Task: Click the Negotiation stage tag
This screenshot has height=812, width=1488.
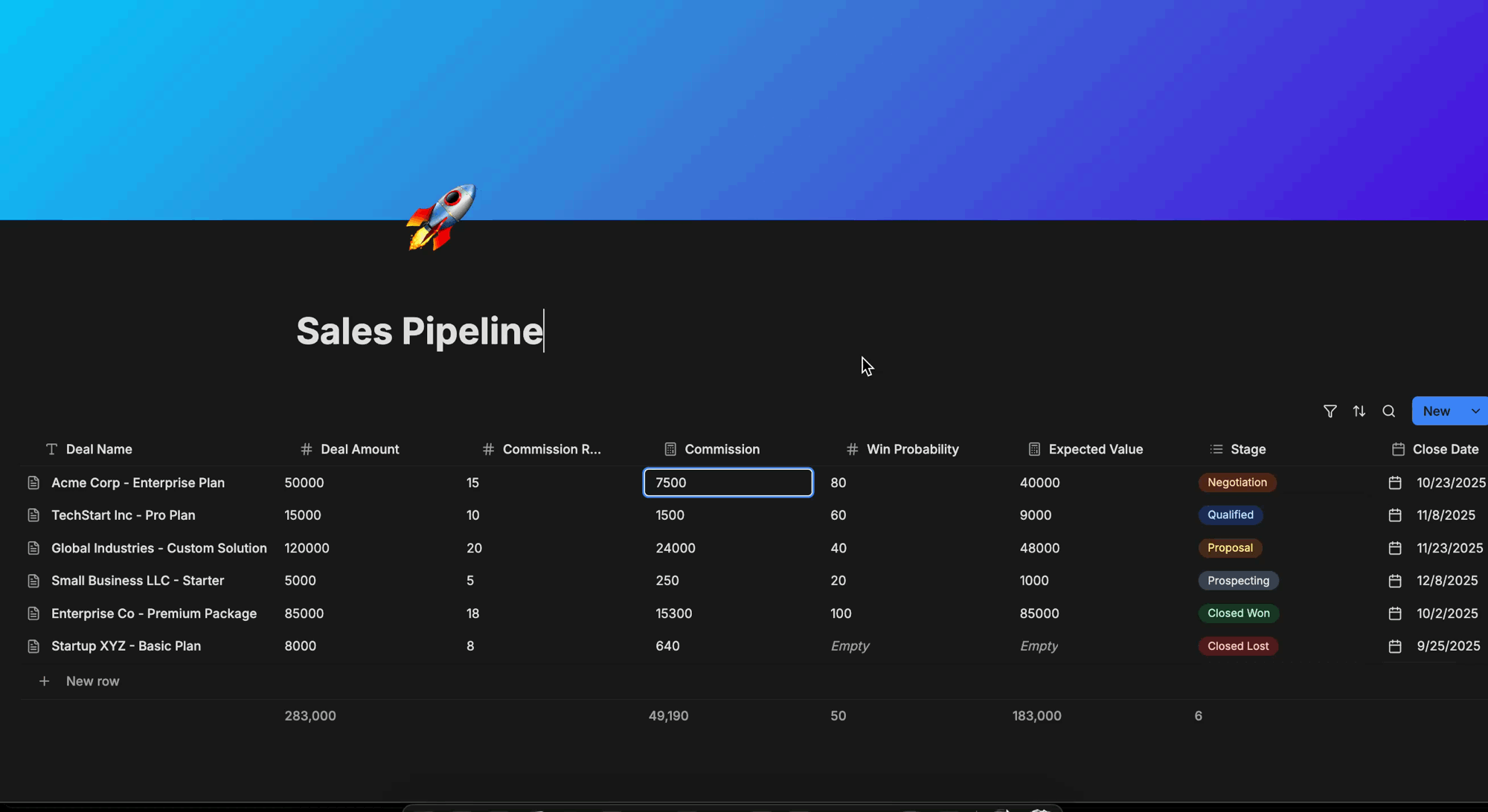Action: (x=1237, y=483)
